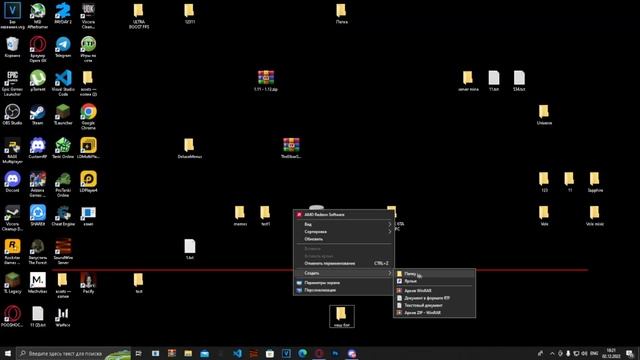Launch Tanki Online desktop shortcut
The image size is (640, 360).
click(63, 148)
